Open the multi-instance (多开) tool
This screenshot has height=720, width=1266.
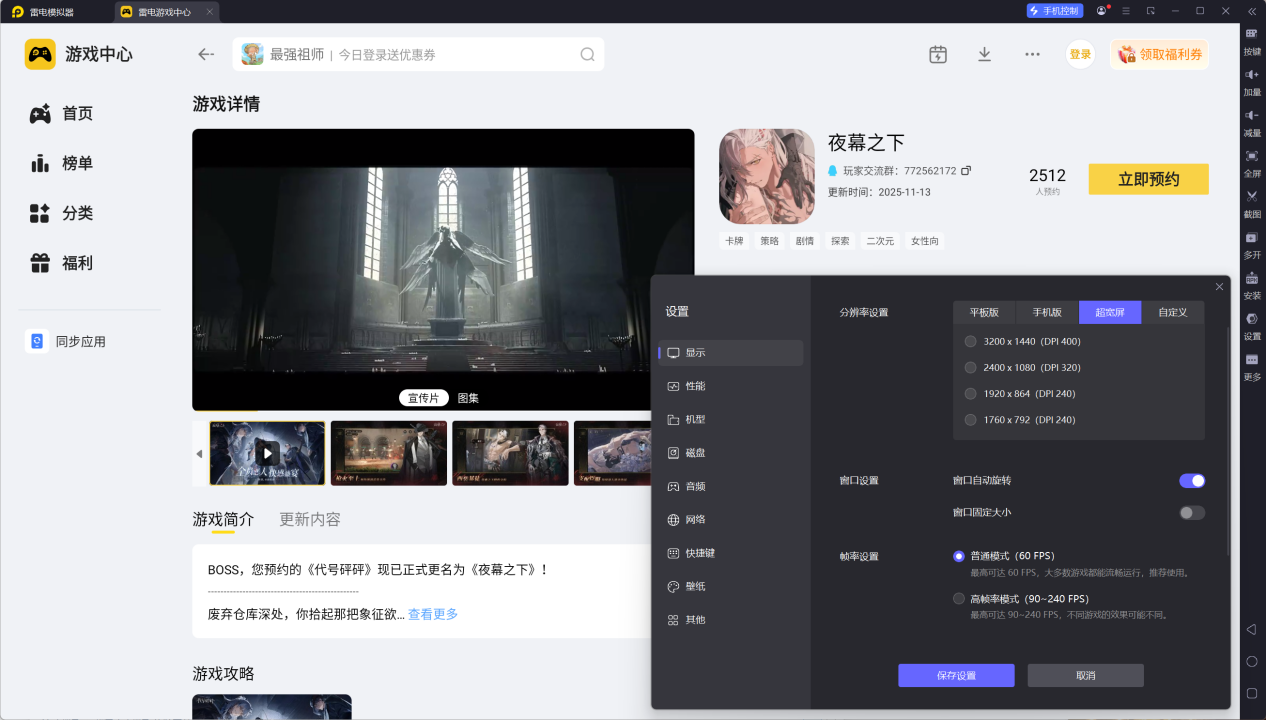[x=1252, y=238]
